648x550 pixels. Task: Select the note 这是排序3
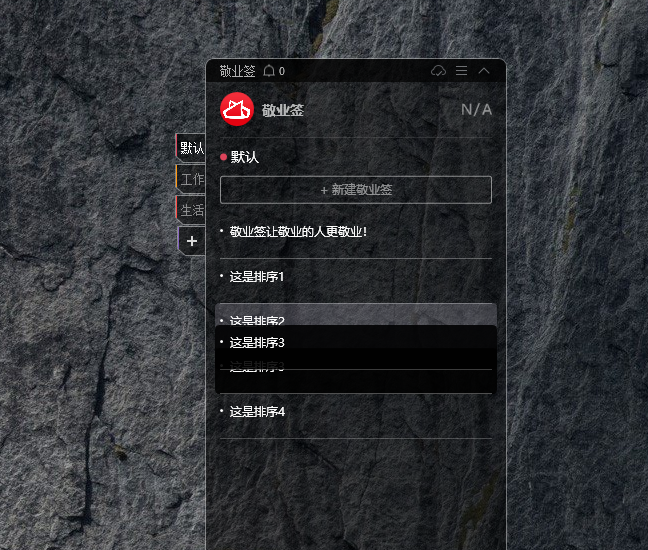[356, 343]
